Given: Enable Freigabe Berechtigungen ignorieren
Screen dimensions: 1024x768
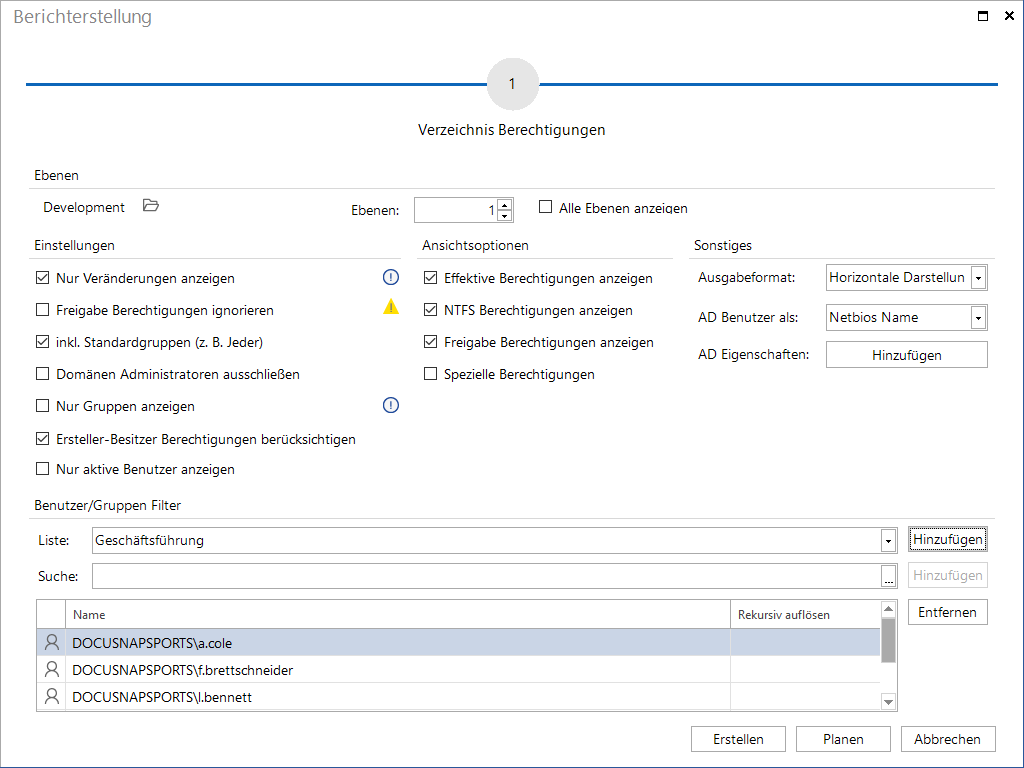Looking at the screenshot, I should point(42,310).
